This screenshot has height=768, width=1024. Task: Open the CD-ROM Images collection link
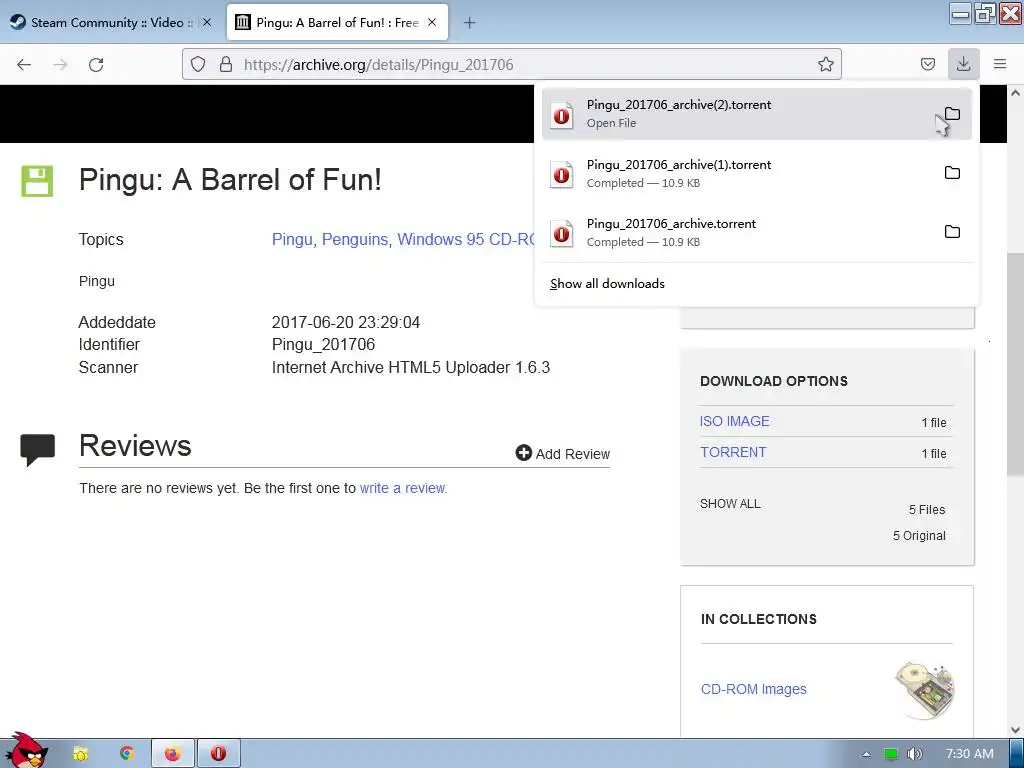pos(754,689)
